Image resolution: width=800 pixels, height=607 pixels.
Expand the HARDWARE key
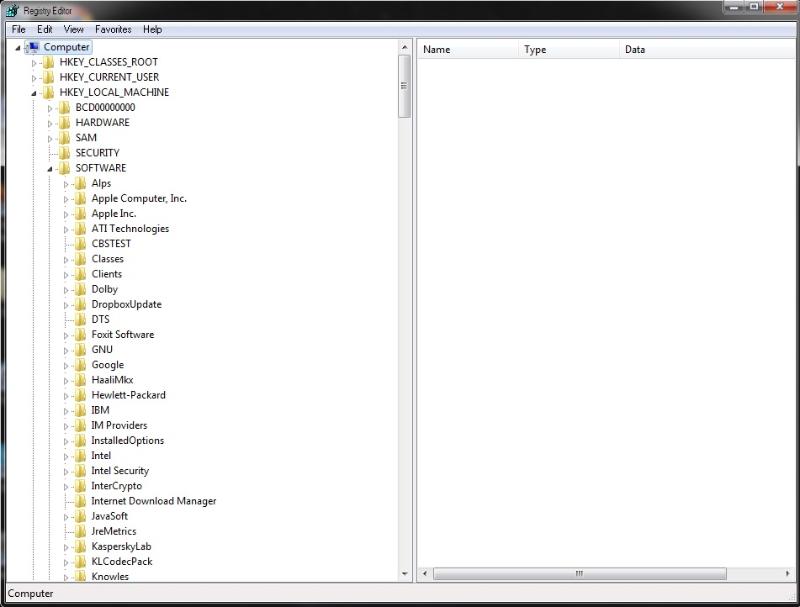pos(50,123)
